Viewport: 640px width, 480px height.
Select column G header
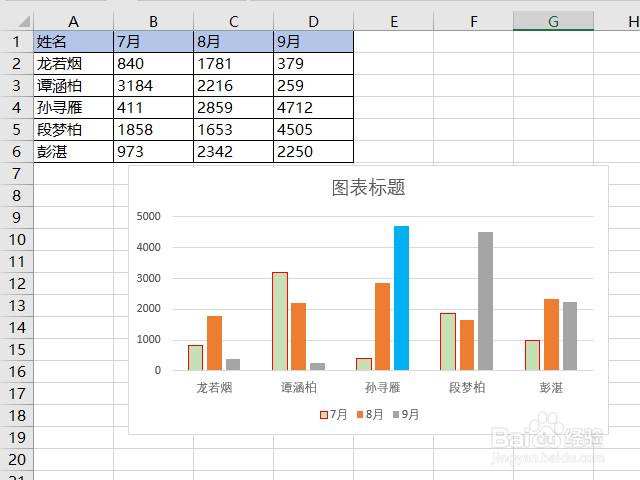click(x=553, y=21)
